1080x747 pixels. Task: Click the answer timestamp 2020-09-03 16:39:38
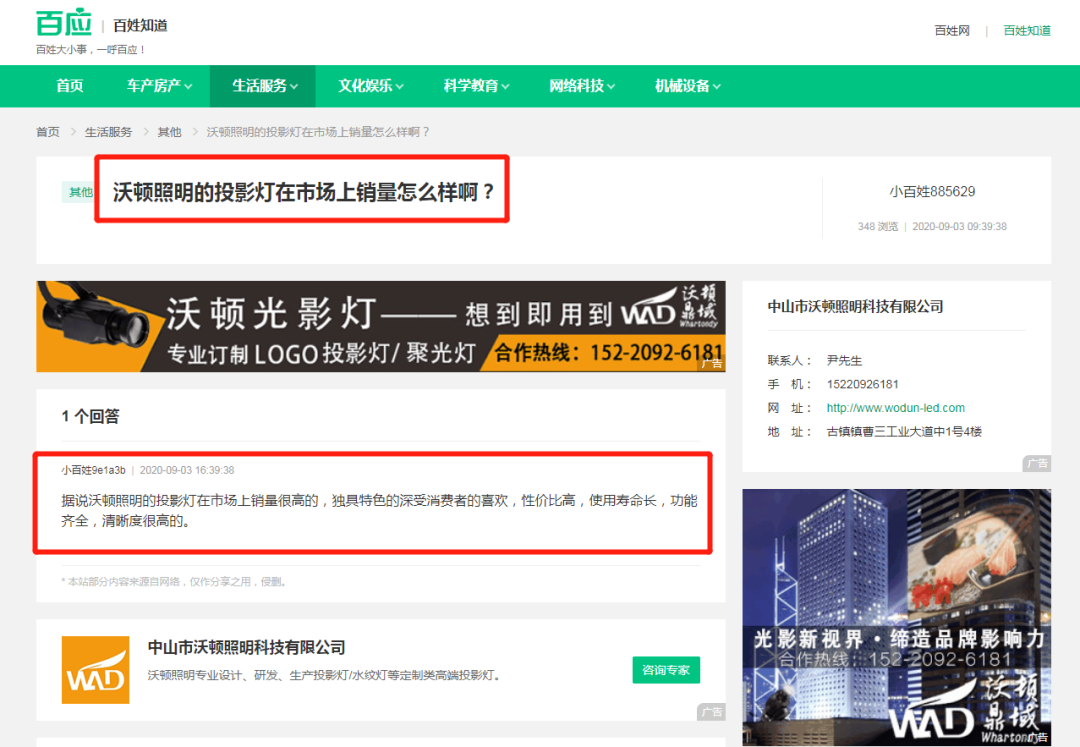(x=187, y=470)
